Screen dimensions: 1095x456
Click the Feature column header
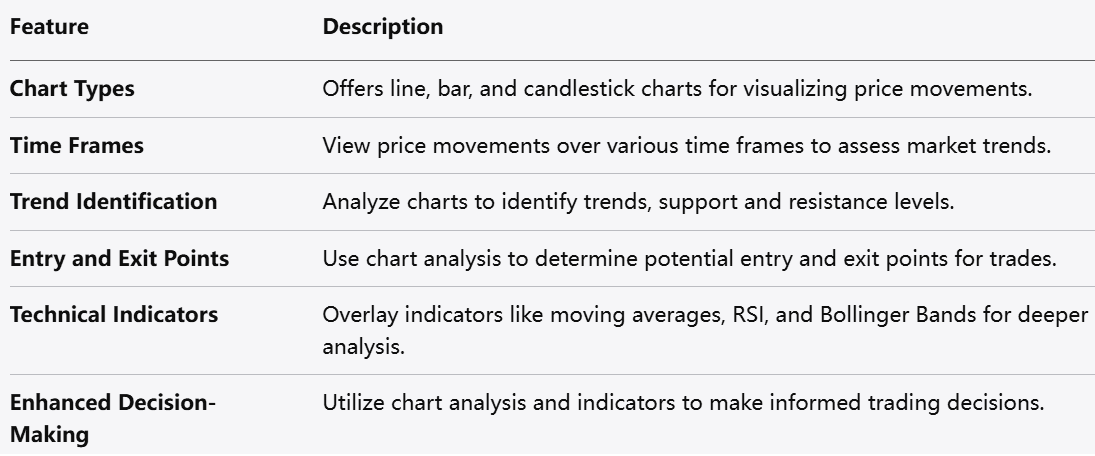pyautogui.click(x=49, y=28)
